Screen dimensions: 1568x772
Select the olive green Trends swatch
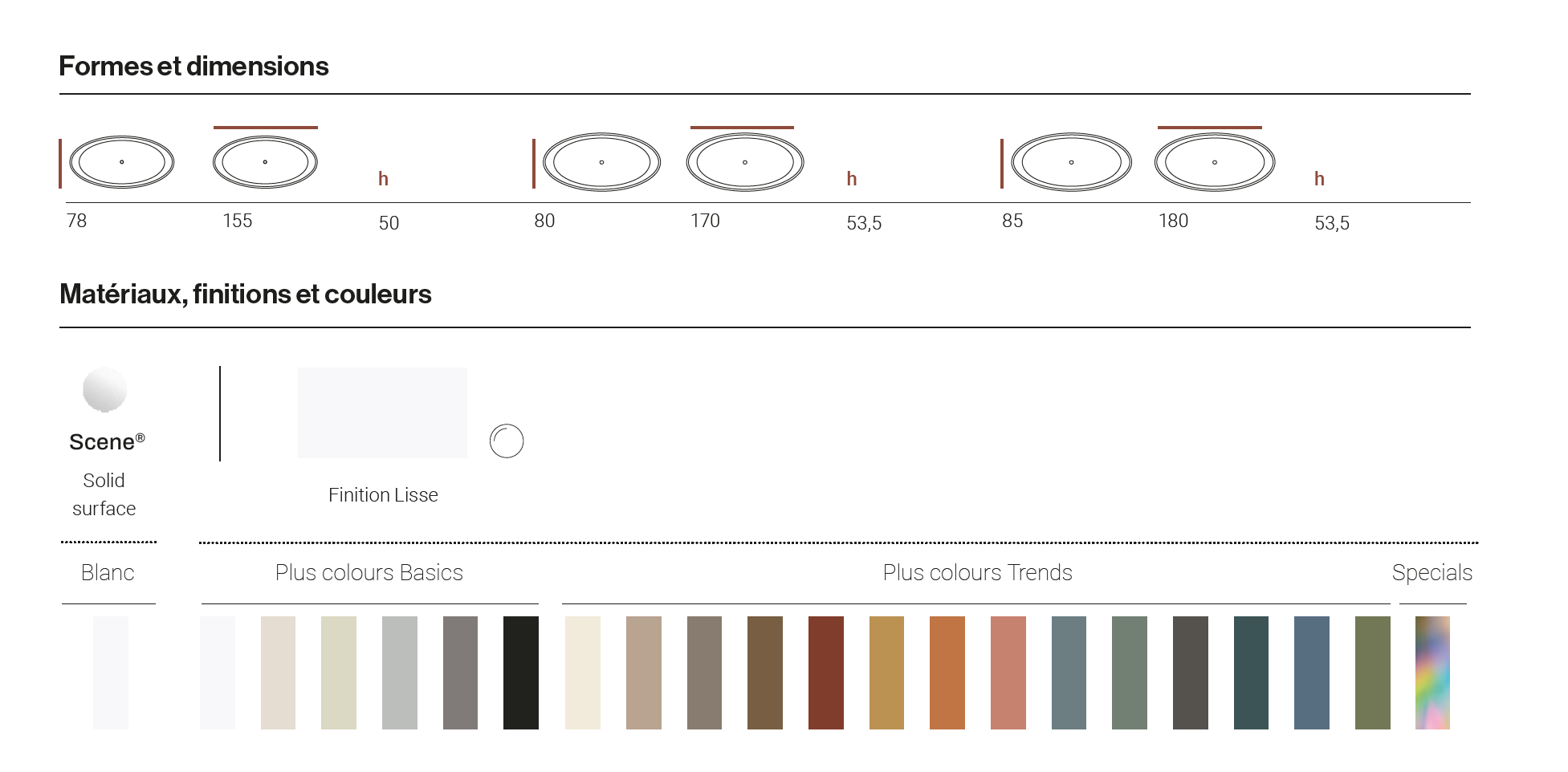tap(1373, 672)
